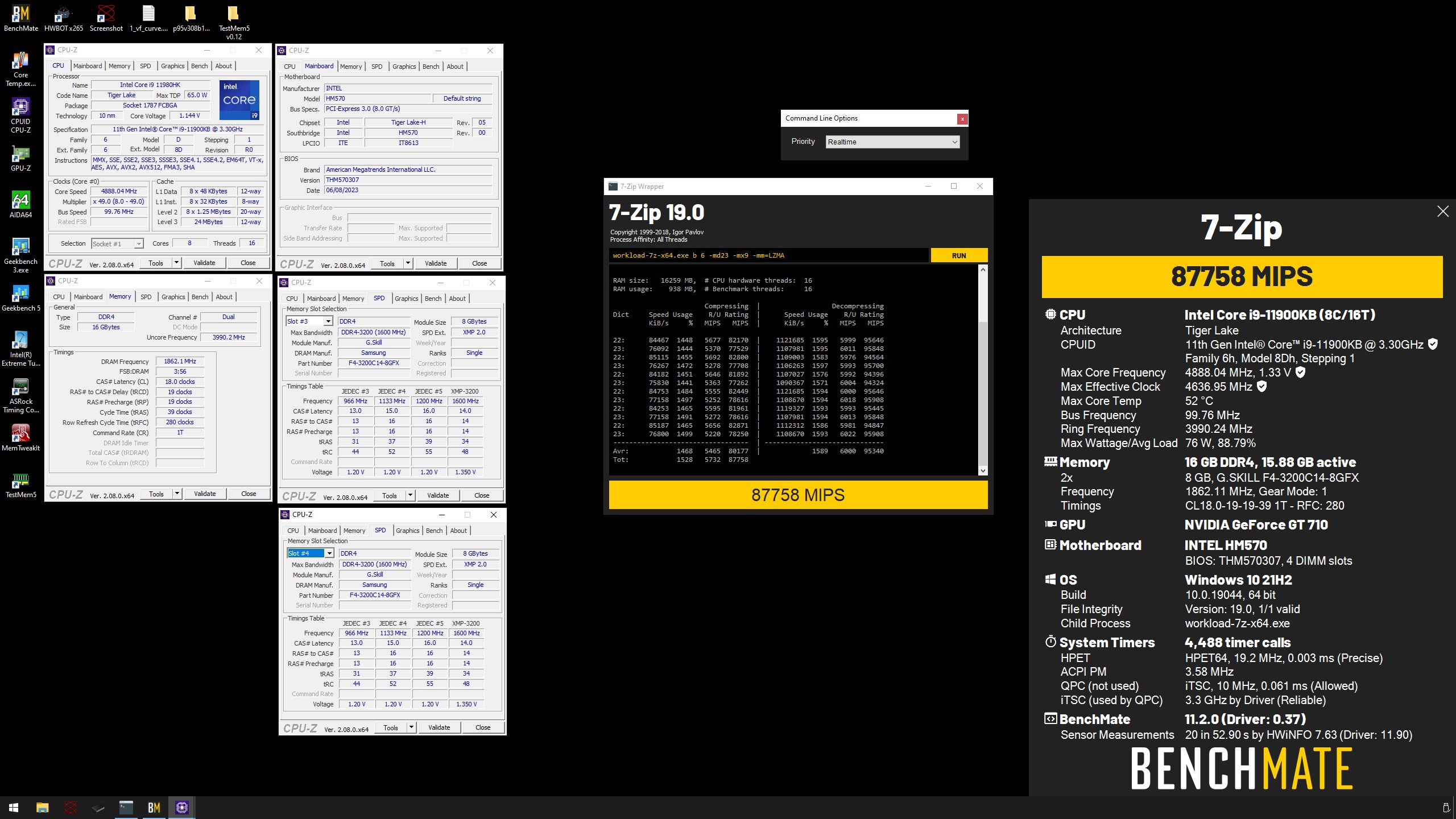This screenshot has height=819, width=1456.
Task: Launch ASRock Timing Configurator desktop icon
Action: [x=21, y=395]
